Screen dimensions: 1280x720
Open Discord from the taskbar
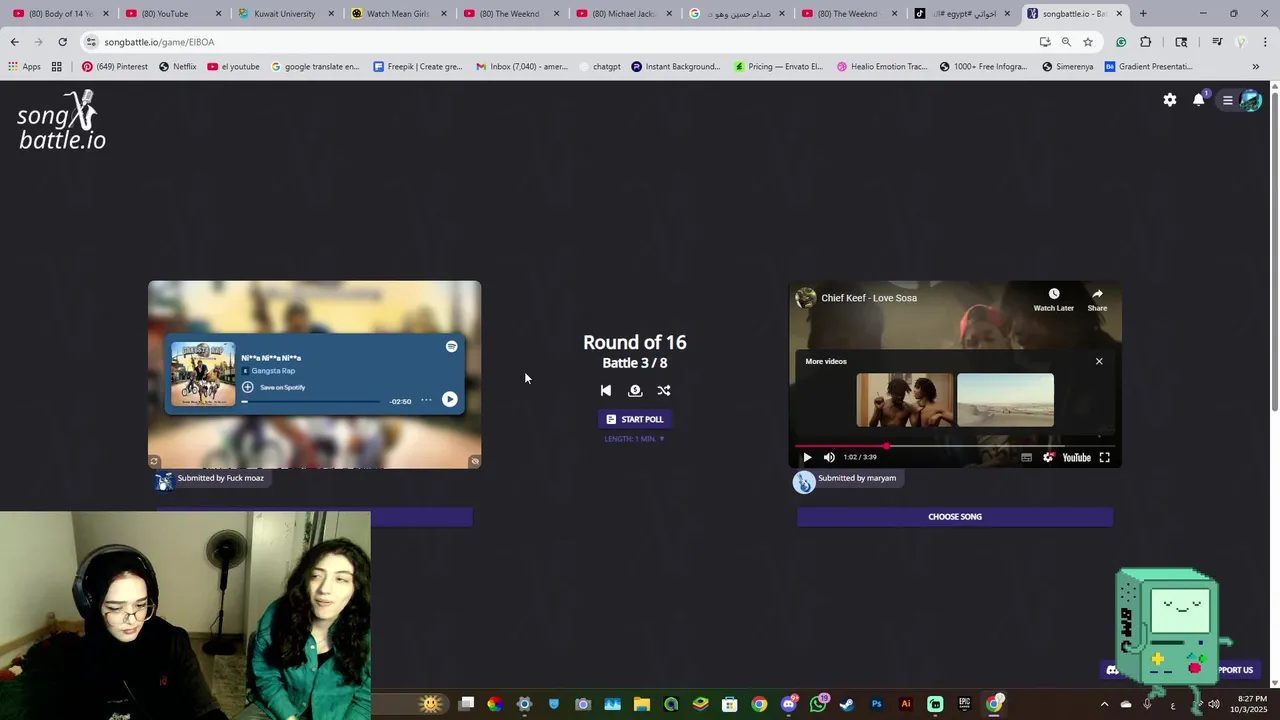[x=789, y=704]
